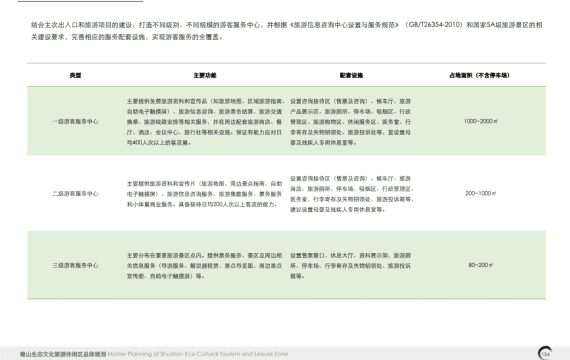Viewport: 570px width, 360px height.
Task: Click the 二级 center main function description
Action: click(204, 194)
